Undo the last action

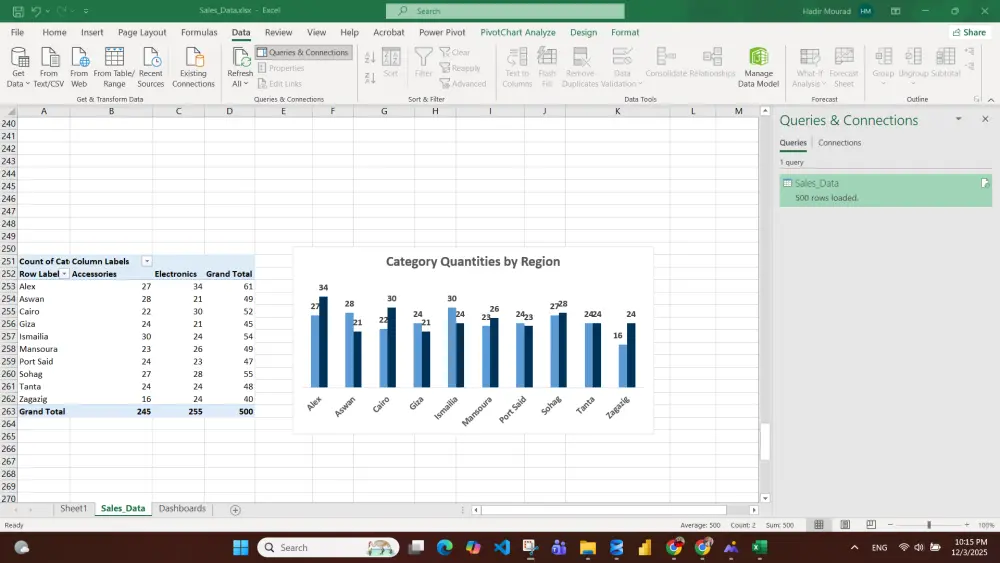36,11
